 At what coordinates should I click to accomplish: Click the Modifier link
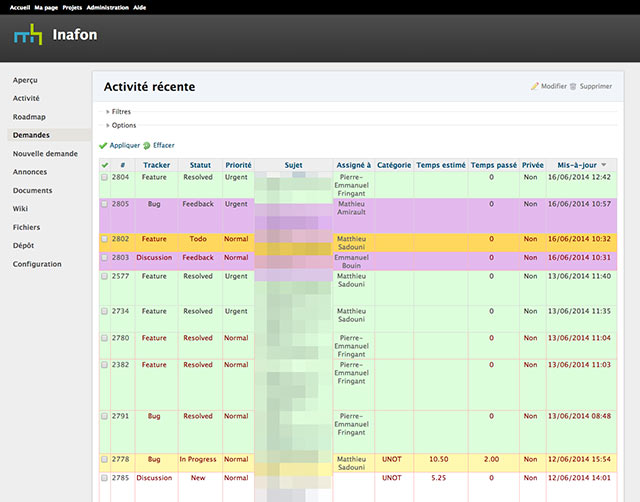coord(554,86)
